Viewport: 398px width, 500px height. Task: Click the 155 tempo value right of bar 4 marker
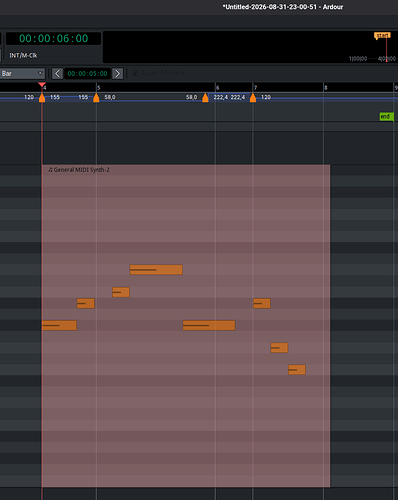point(55,97)
